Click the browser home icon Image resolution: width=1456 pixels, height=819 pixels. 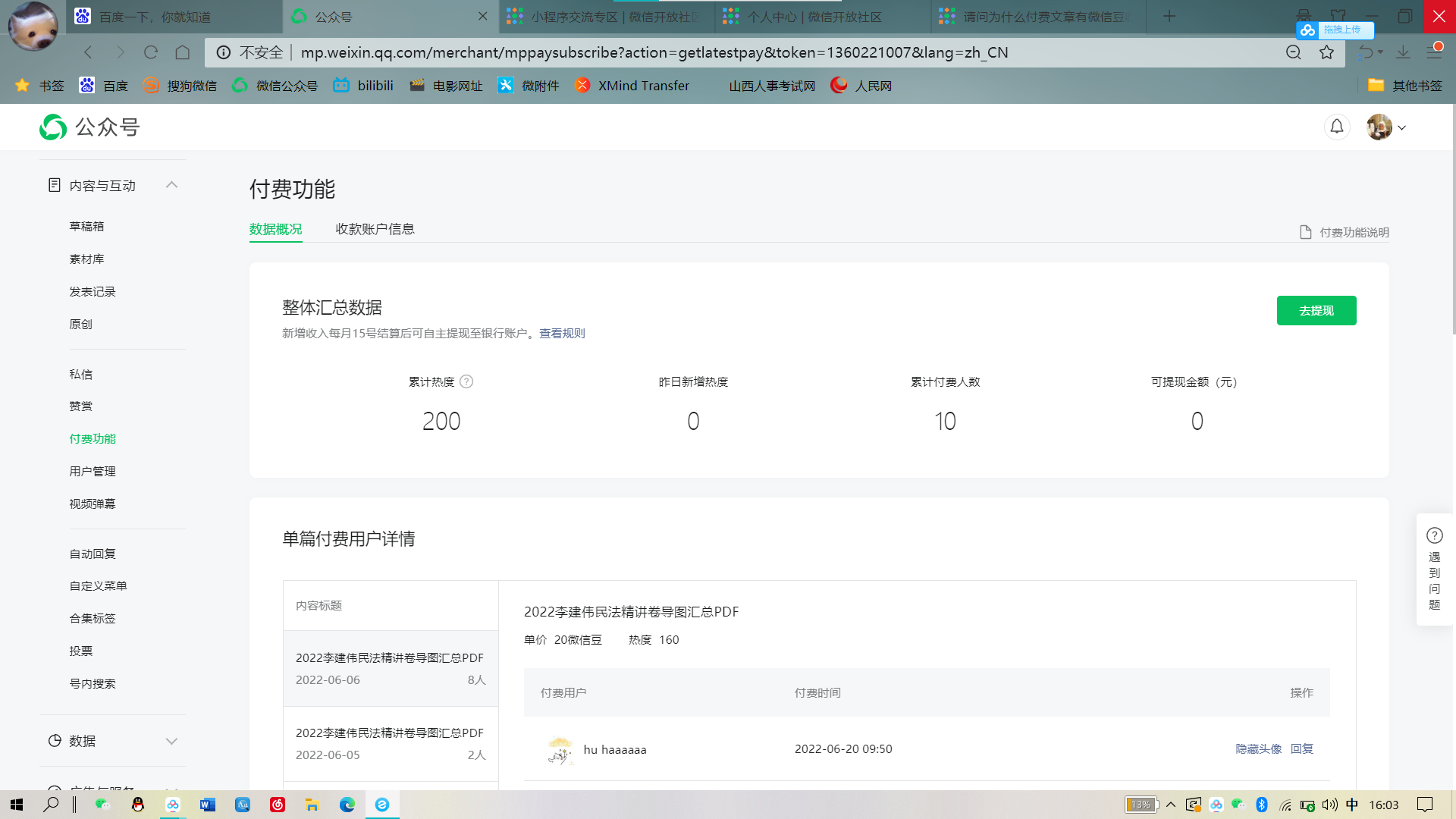[x=183, y=52]
